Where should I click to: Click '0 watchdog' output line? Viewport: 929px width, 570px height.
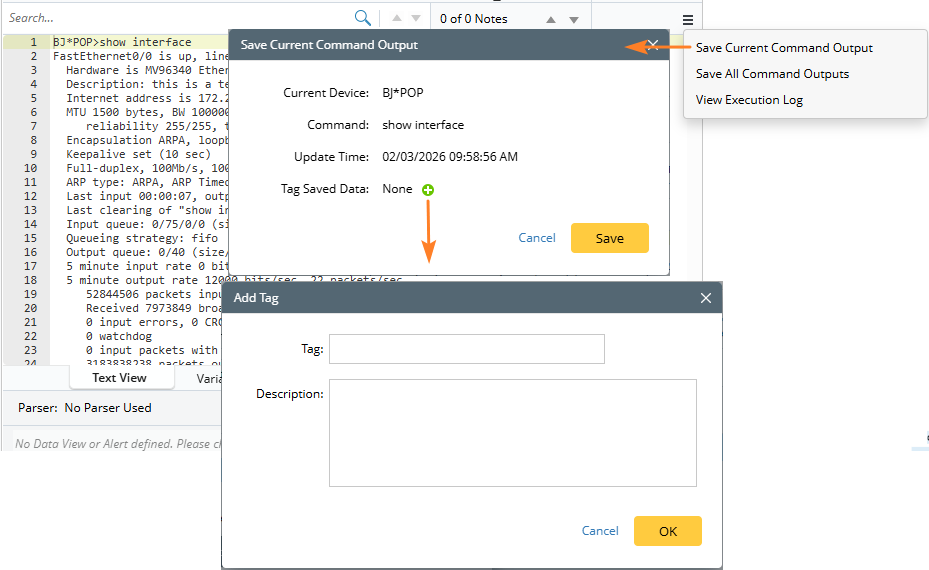[x=118, y=336]
